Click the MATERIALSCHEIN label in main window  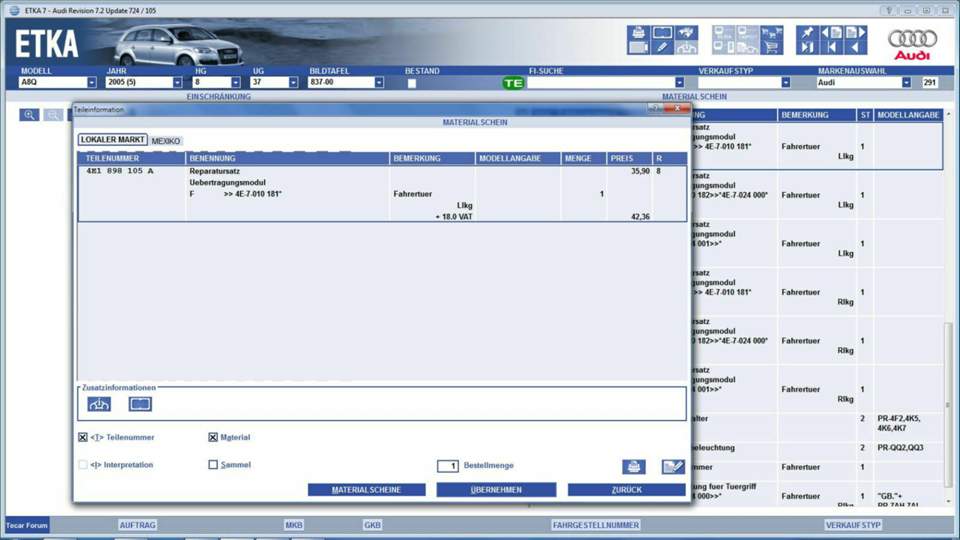694,97
